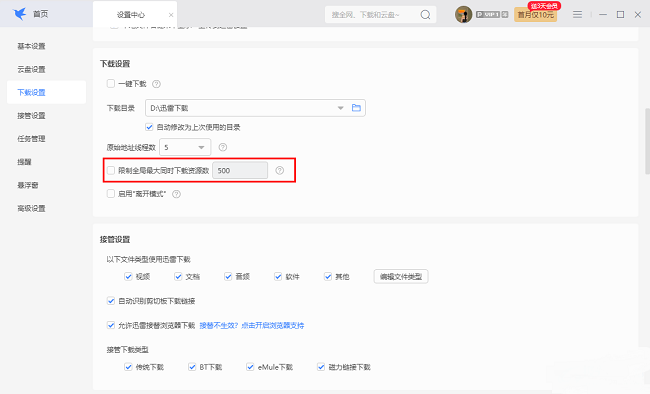Open 提醒 in sidebar
This screenshot has width=650, height=394.
click(24, 162)
